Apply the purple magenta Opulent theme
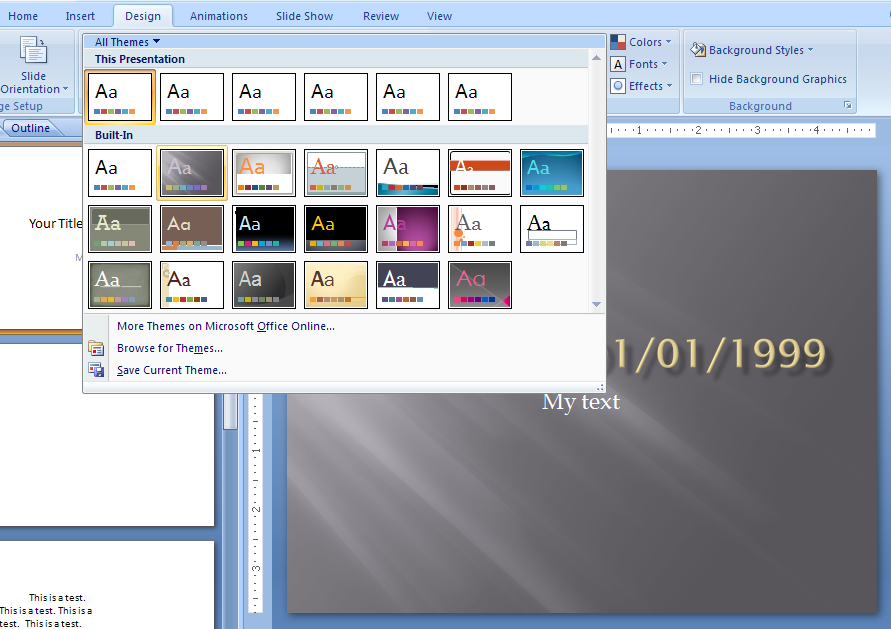891x629 pixels. coord(408,229)
